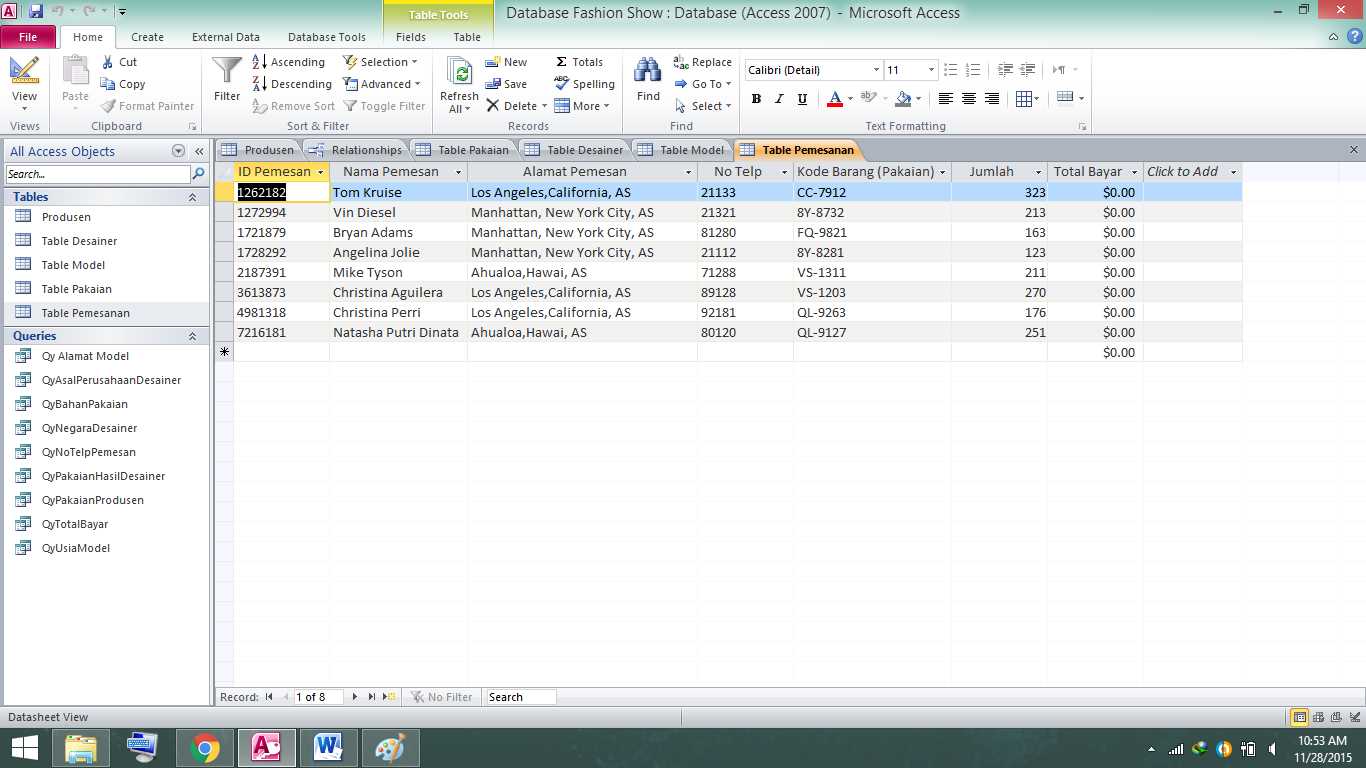Viewport: 1366px width, 768px height.
Task: Click the numbered list icon
Action: [974, 70]
